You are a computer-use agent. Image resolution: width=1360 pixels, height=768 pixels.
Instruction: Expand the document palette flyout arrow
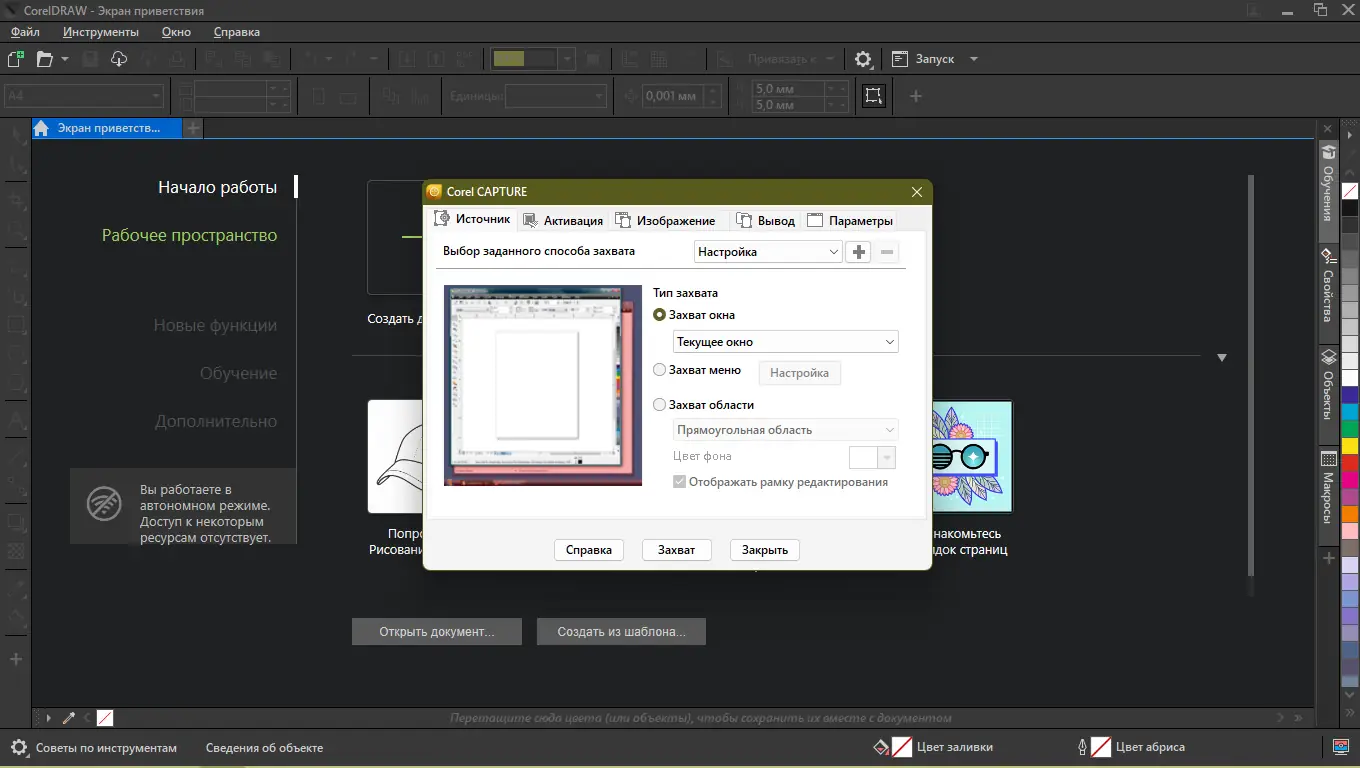pos(48,718)
